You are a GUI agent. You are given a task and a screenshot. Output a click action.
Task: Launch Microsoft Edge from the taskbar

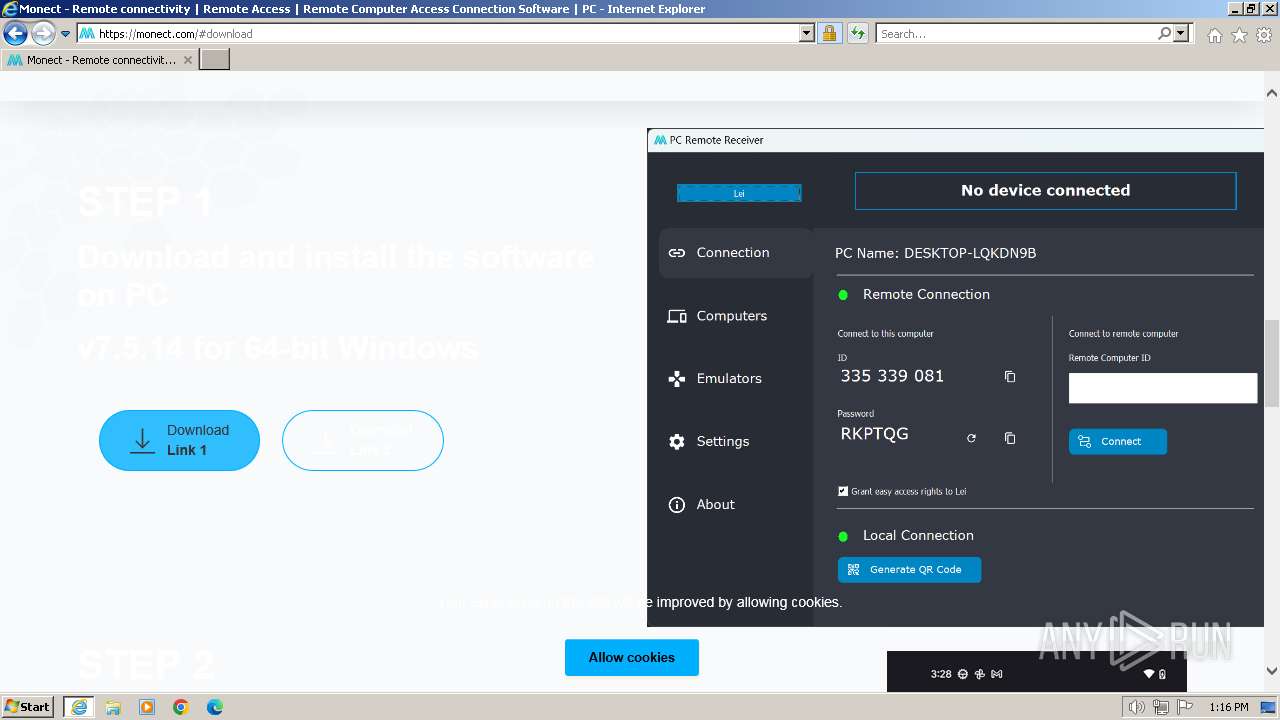tap(215, 707)
